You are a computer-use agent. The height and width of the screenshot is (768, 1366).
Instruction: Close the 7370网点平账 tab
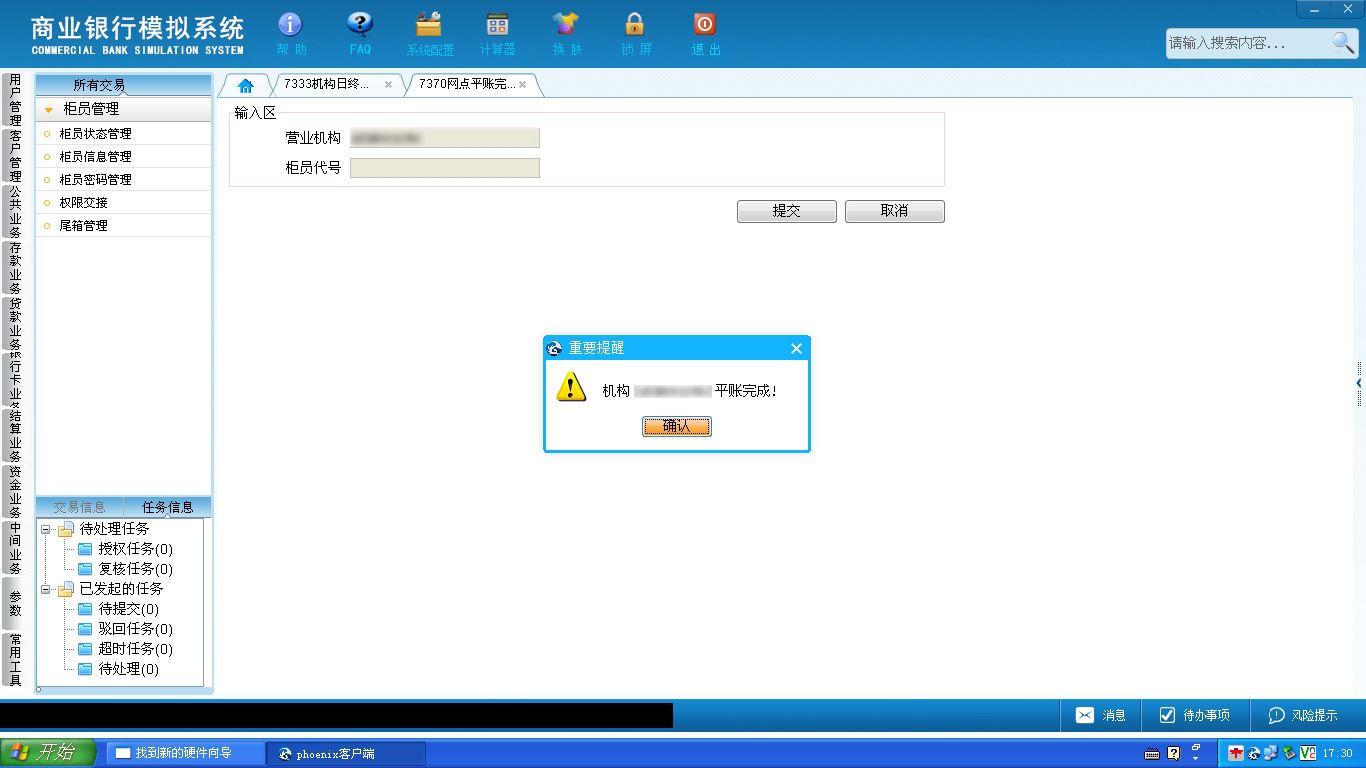(522, 85)
